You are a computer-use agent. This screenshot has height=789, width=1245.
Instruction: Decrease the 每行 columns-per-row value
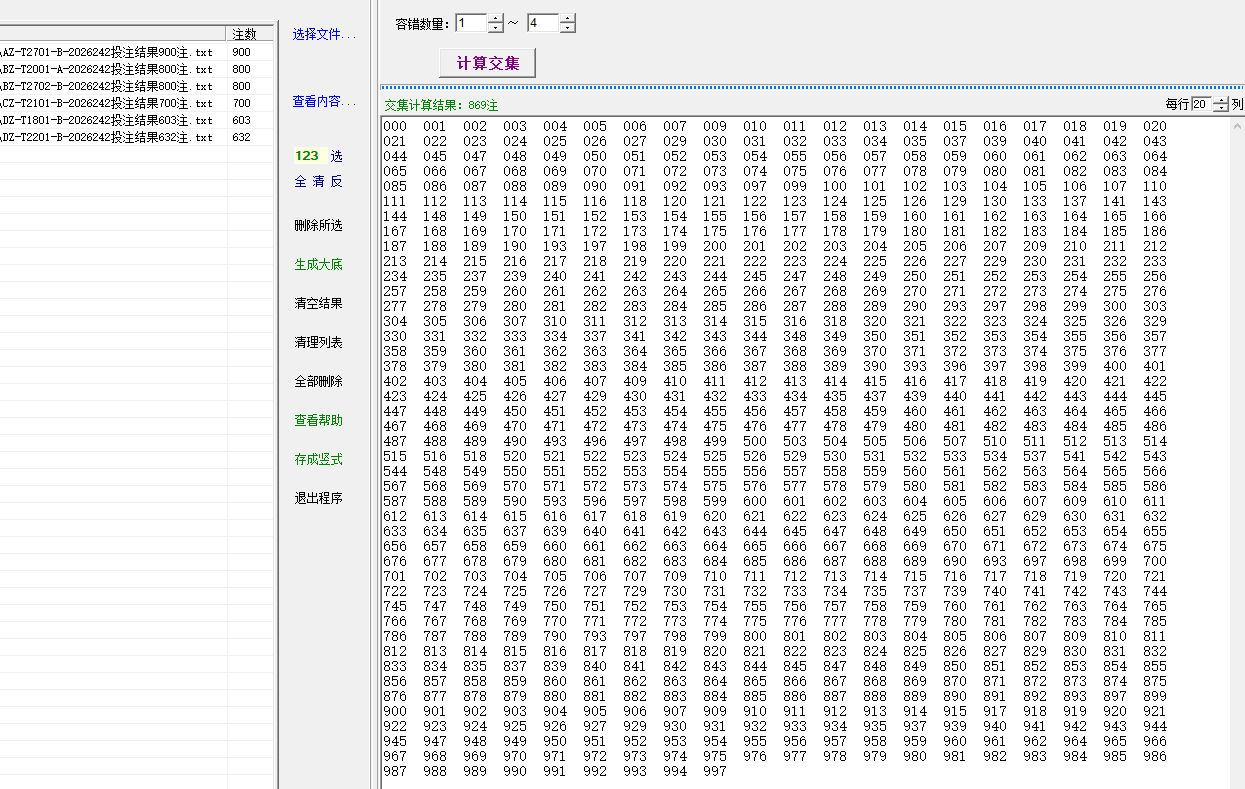(1220, 108)
